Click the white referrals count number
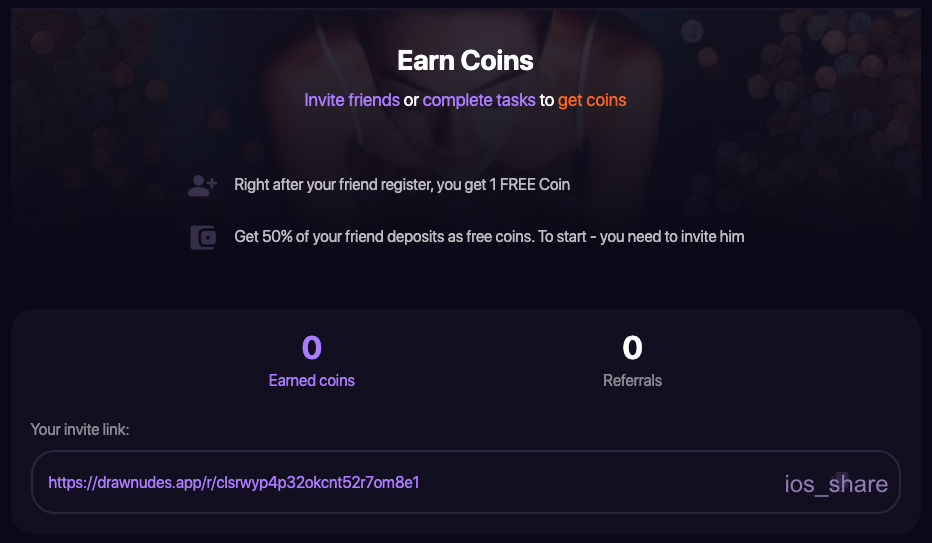The height and width of the screenshot is (543, 932). tap(632, 348)
